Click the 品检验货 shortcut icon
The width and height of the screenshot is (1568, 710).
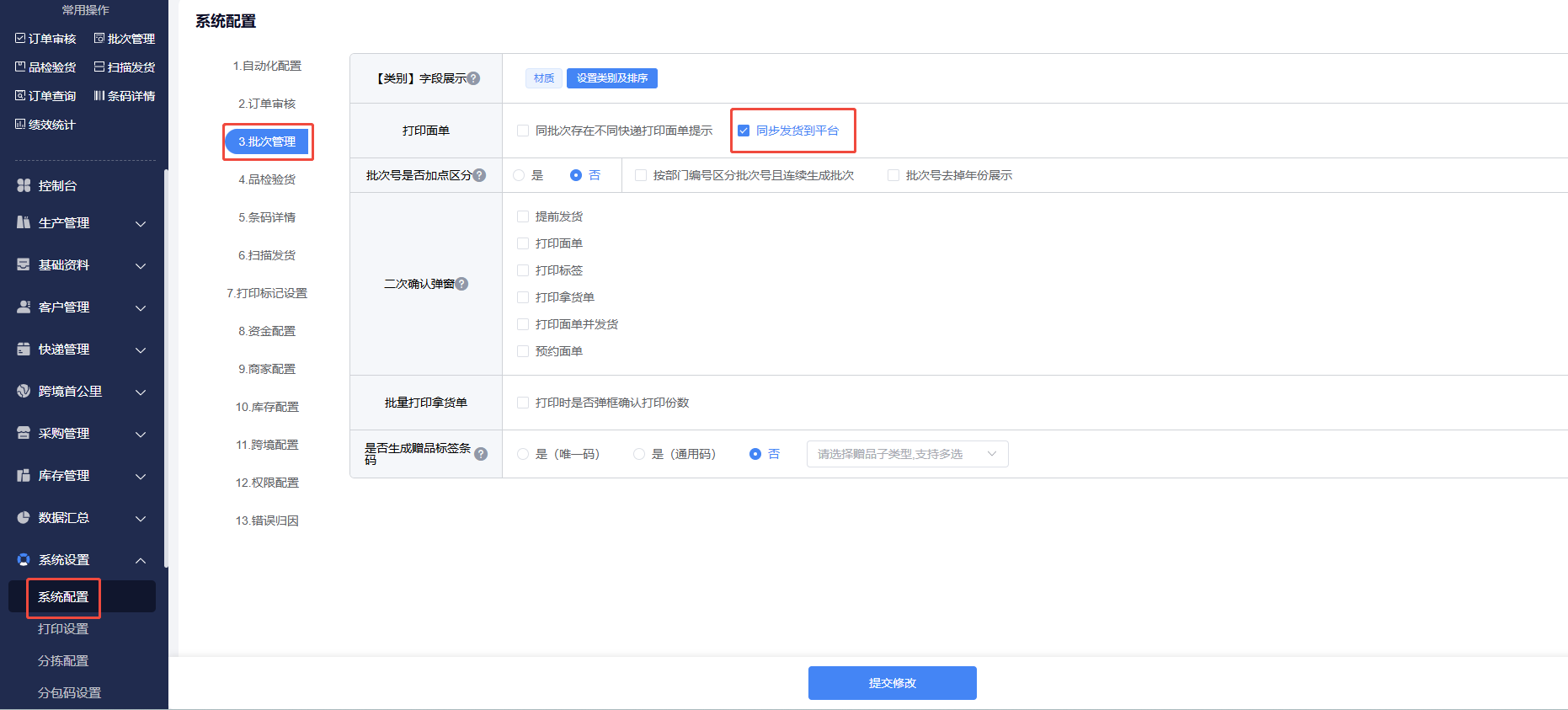20,67
